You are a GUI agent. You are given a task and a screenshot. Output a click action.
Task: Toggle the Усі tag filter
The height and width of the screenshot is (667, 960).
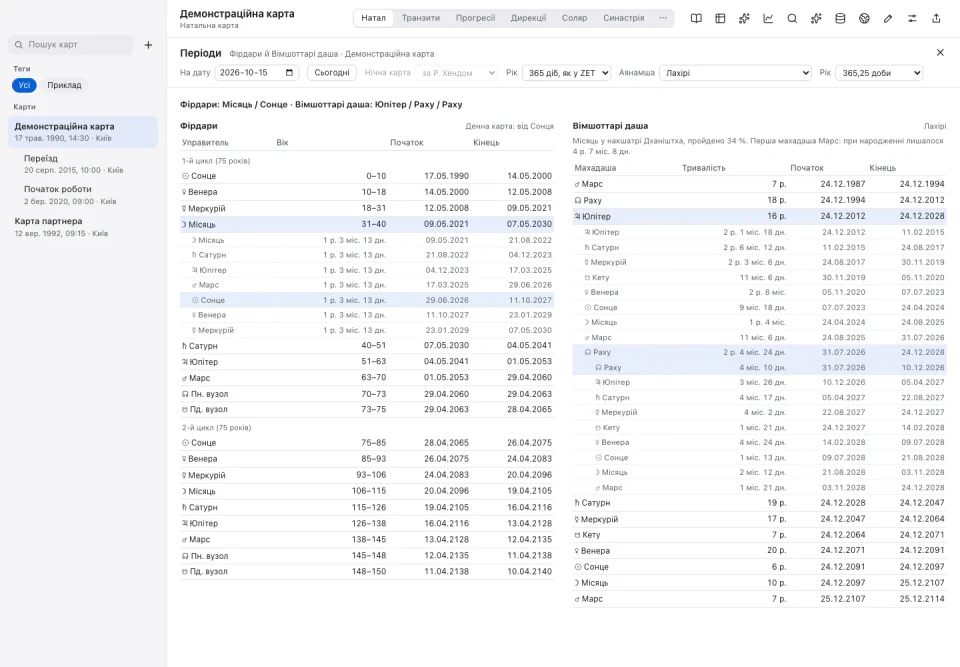point(24,85)
